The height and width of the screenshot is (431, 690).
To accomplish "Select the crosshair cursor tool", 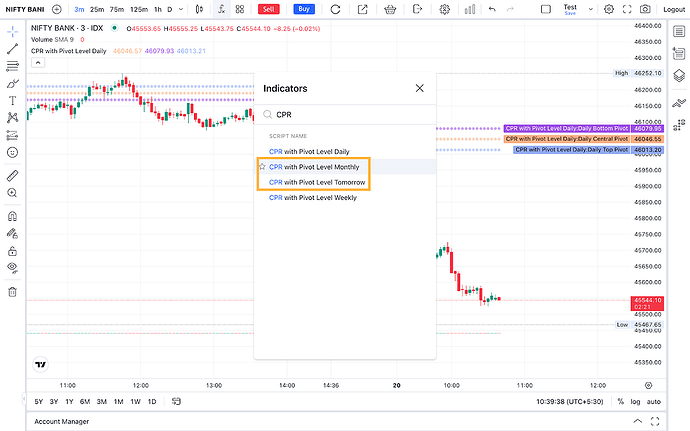I will (x=12, y=31).
